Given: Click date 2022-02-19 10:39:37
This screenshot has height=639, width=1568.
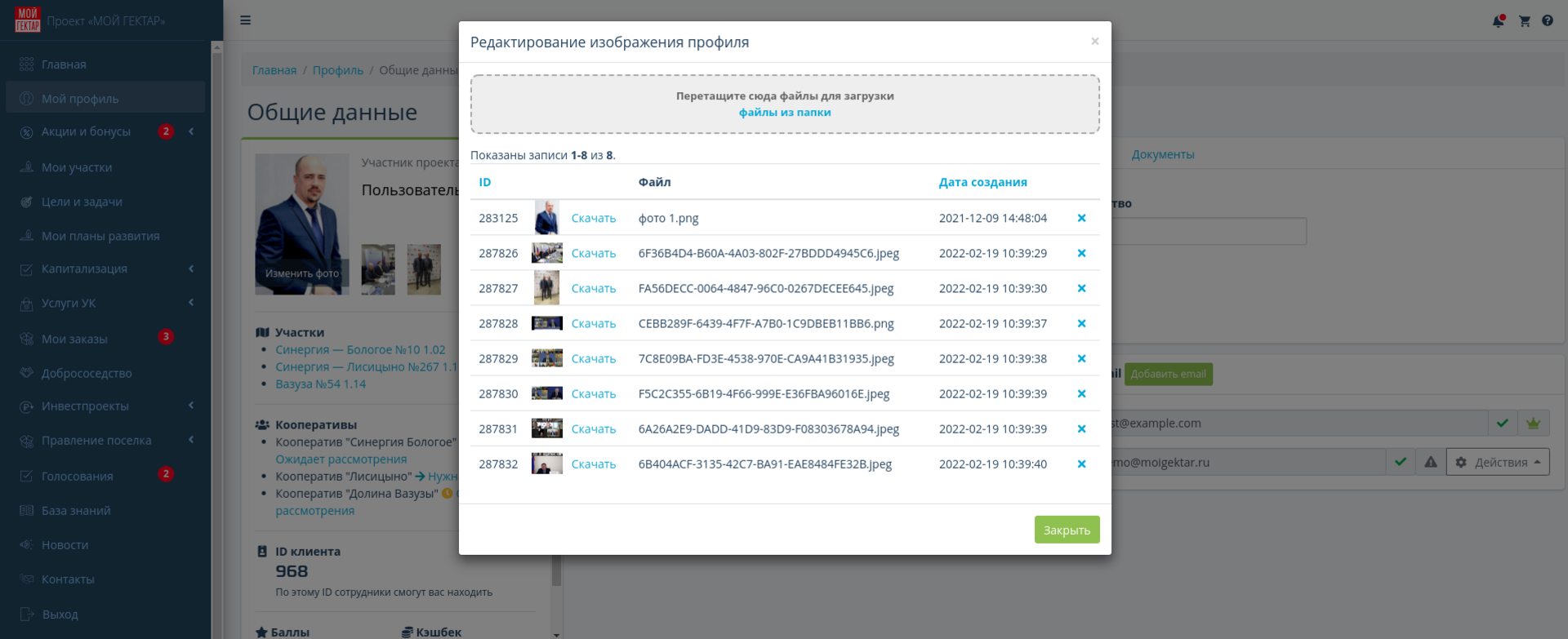Looking at the screenshot, I should click(x=993, y=323).
